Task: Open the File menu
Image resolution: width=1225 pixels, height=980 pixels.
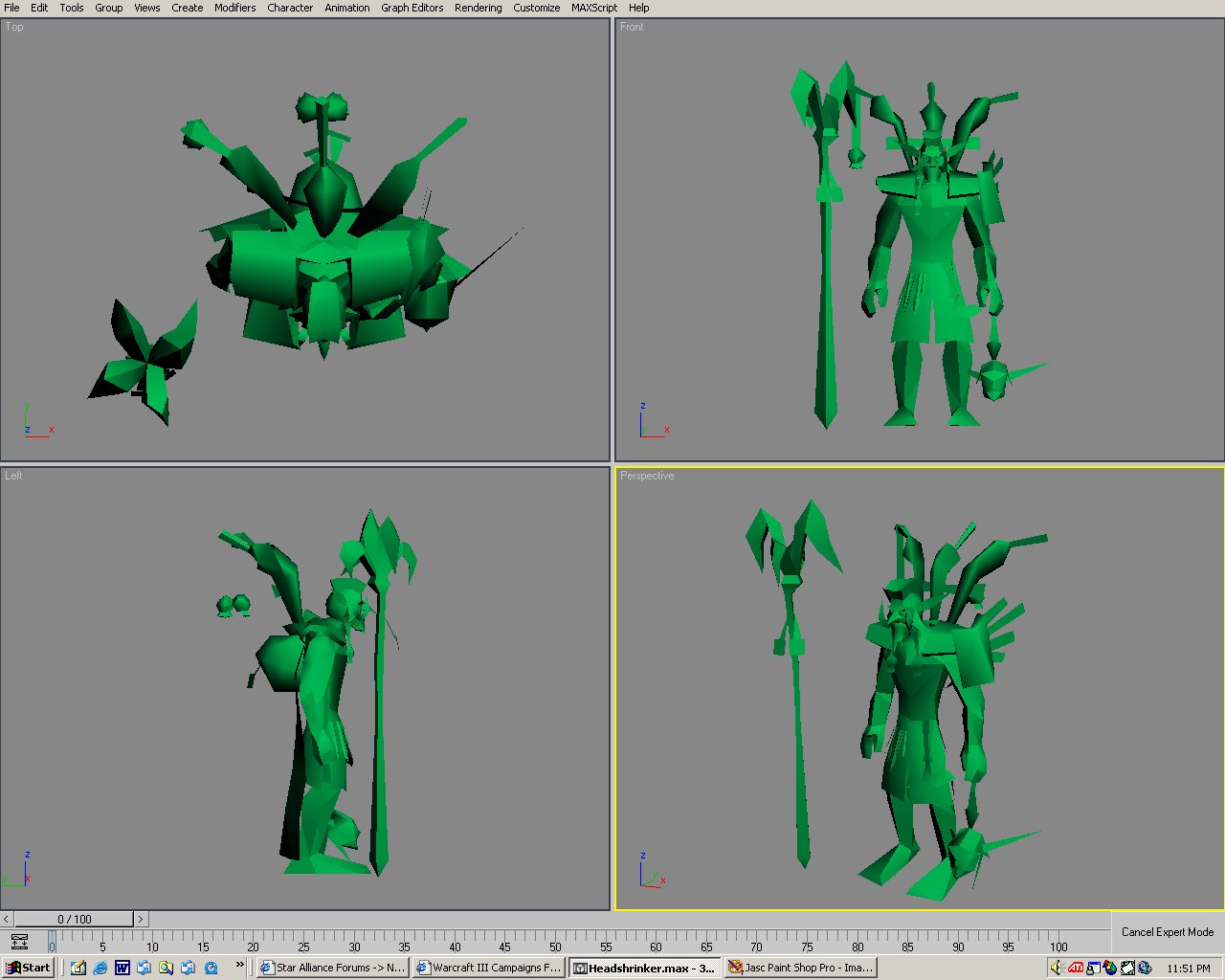Action: (x=11, y=8)
